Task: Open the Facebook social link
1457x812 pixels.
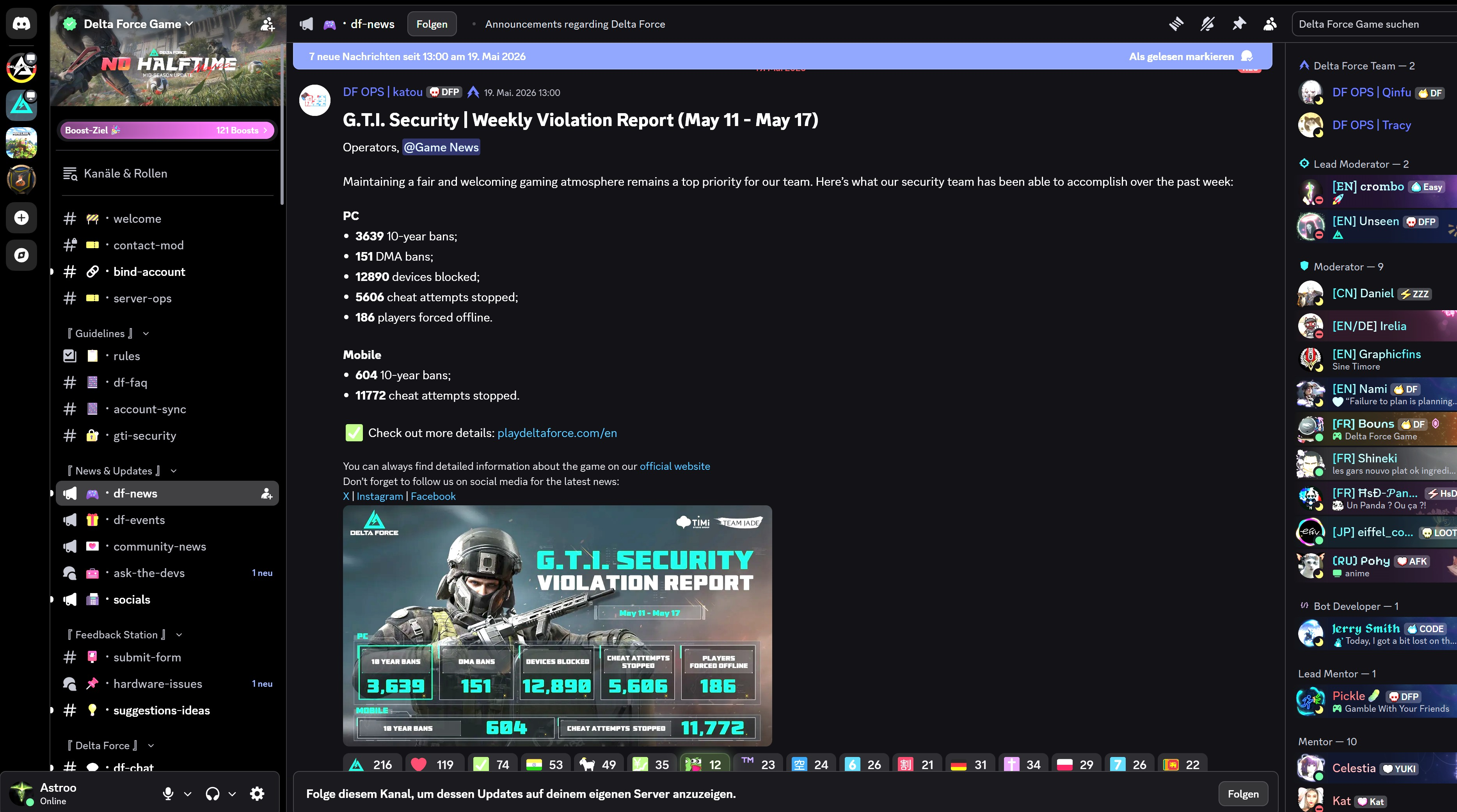Action: [433, 496]
